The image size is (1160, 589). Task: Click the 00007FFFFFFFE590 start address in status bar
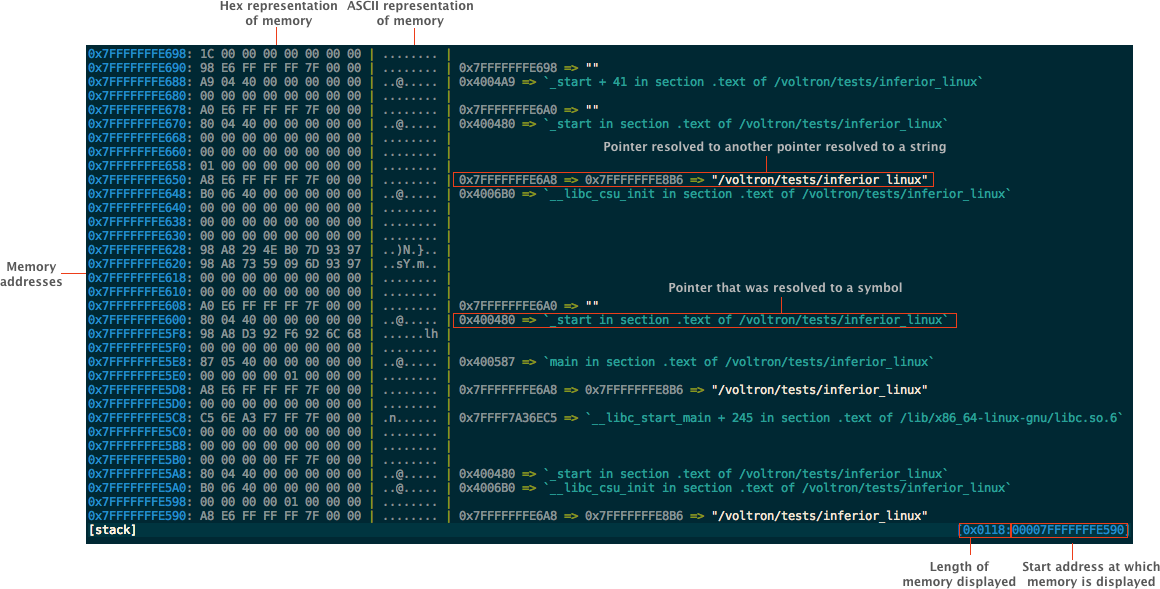1068,530
